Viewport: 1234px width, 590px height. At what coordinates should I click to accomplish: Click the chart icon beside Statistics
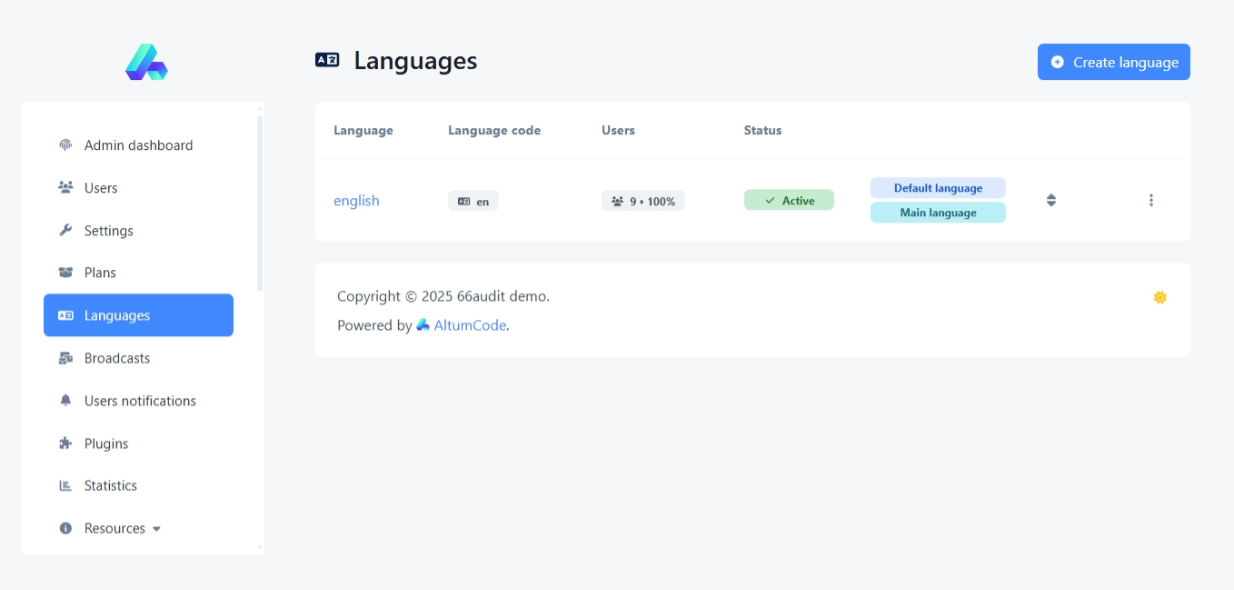pos(66,486)
